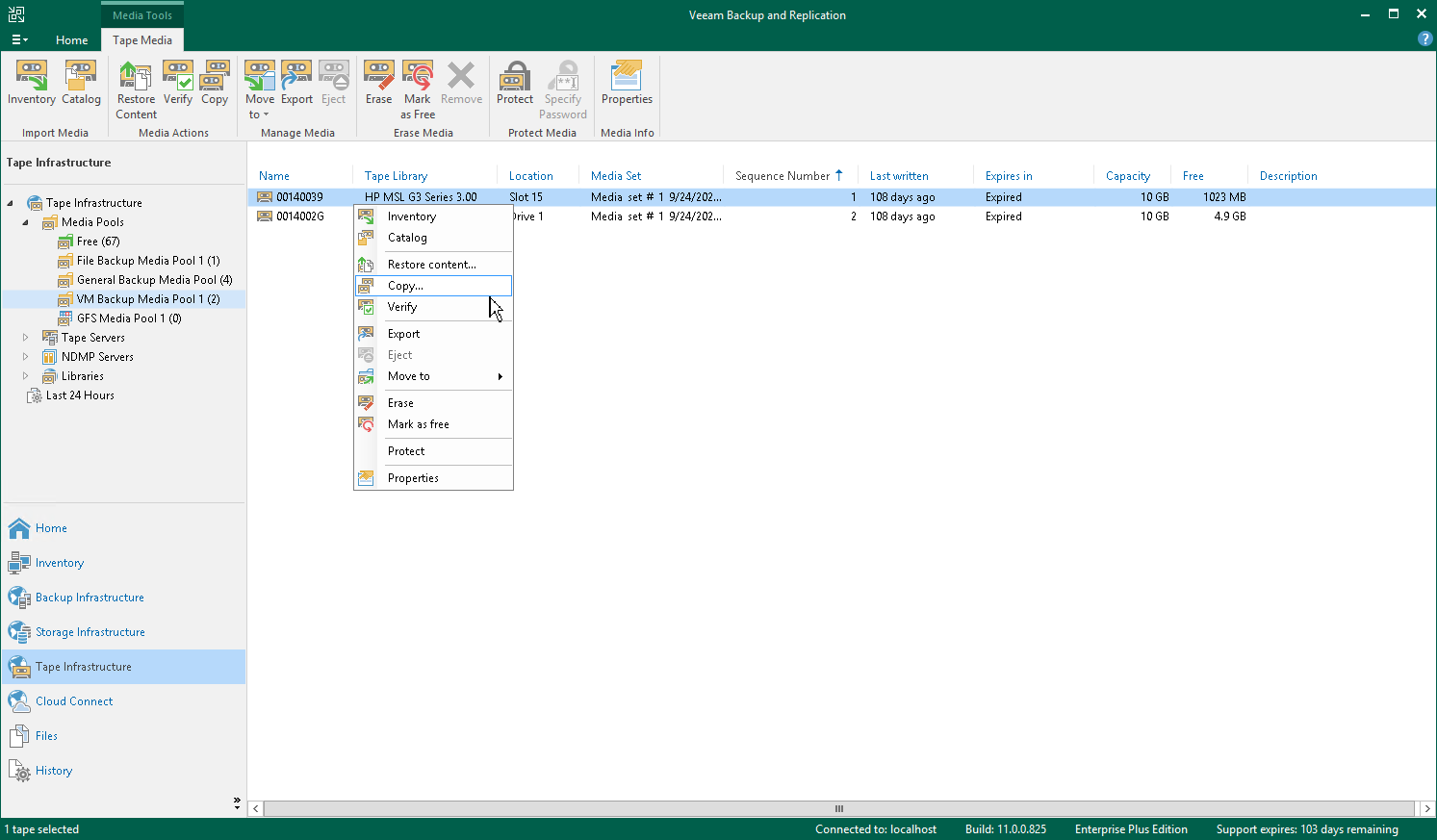Screen dimensions: 1437x840
Task: Click the scroll right arrow
Action: tap(1426, 809)
